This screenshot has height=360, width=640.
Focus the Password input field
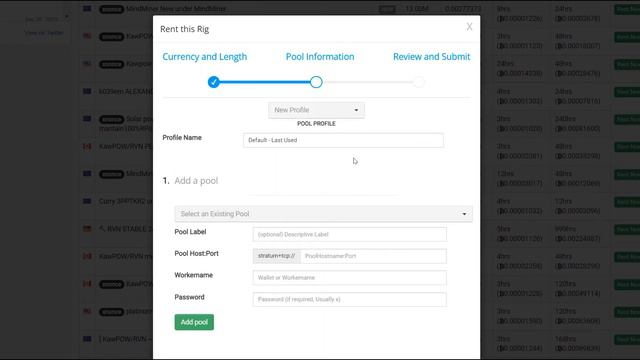(x=349, y=299)
